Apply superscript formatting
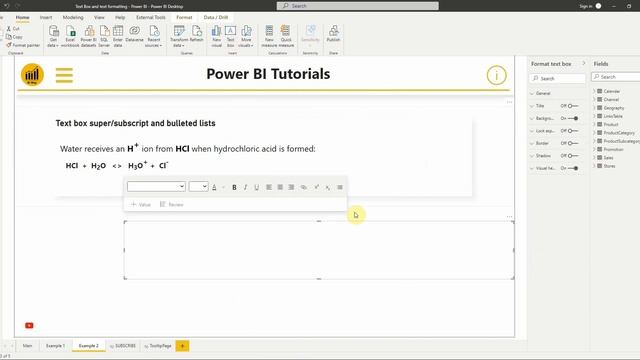The image size is (640, 360). pyautogui.click(x=316, y=187)
